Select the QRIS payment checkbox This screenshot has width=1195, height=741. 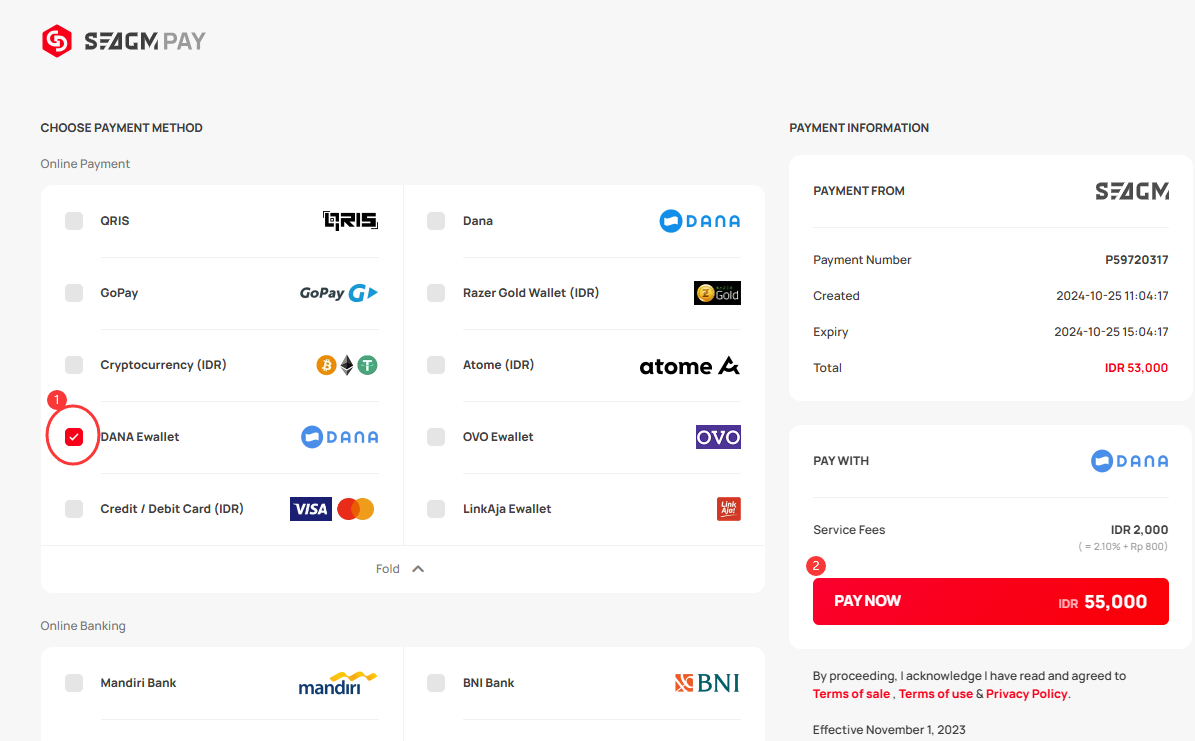point(74,221)
